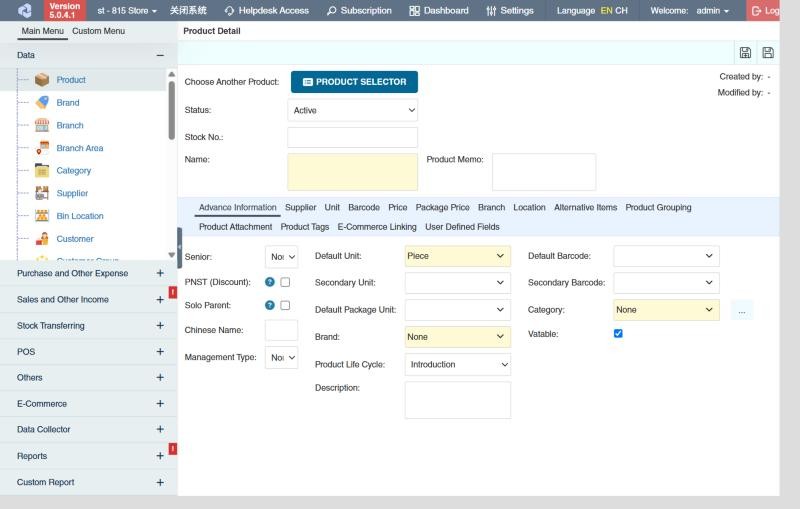
Task: Expand Purchase and Other Expense section
Action: (160, 273)
